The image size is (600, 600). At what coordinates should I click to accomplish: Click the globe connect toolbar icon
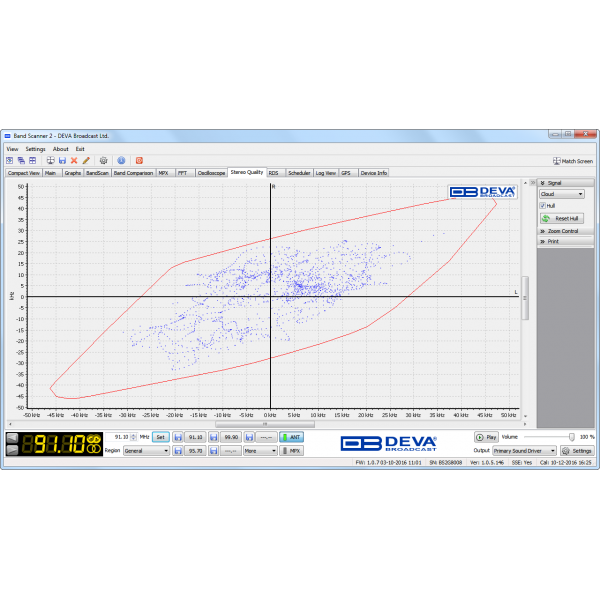pos(51,160)
